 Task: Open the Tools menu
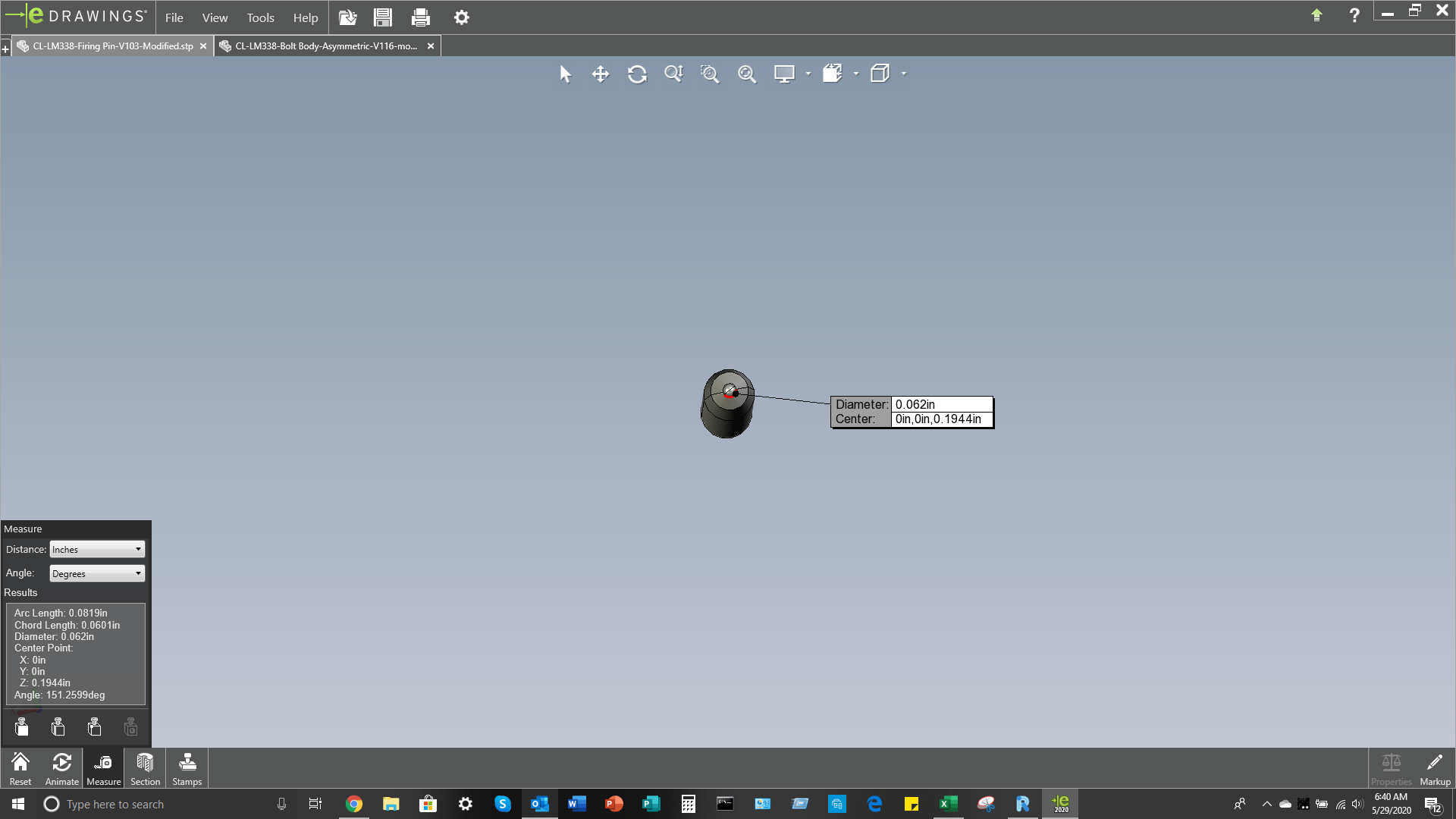pyautogui.click(x=260, y=17)
